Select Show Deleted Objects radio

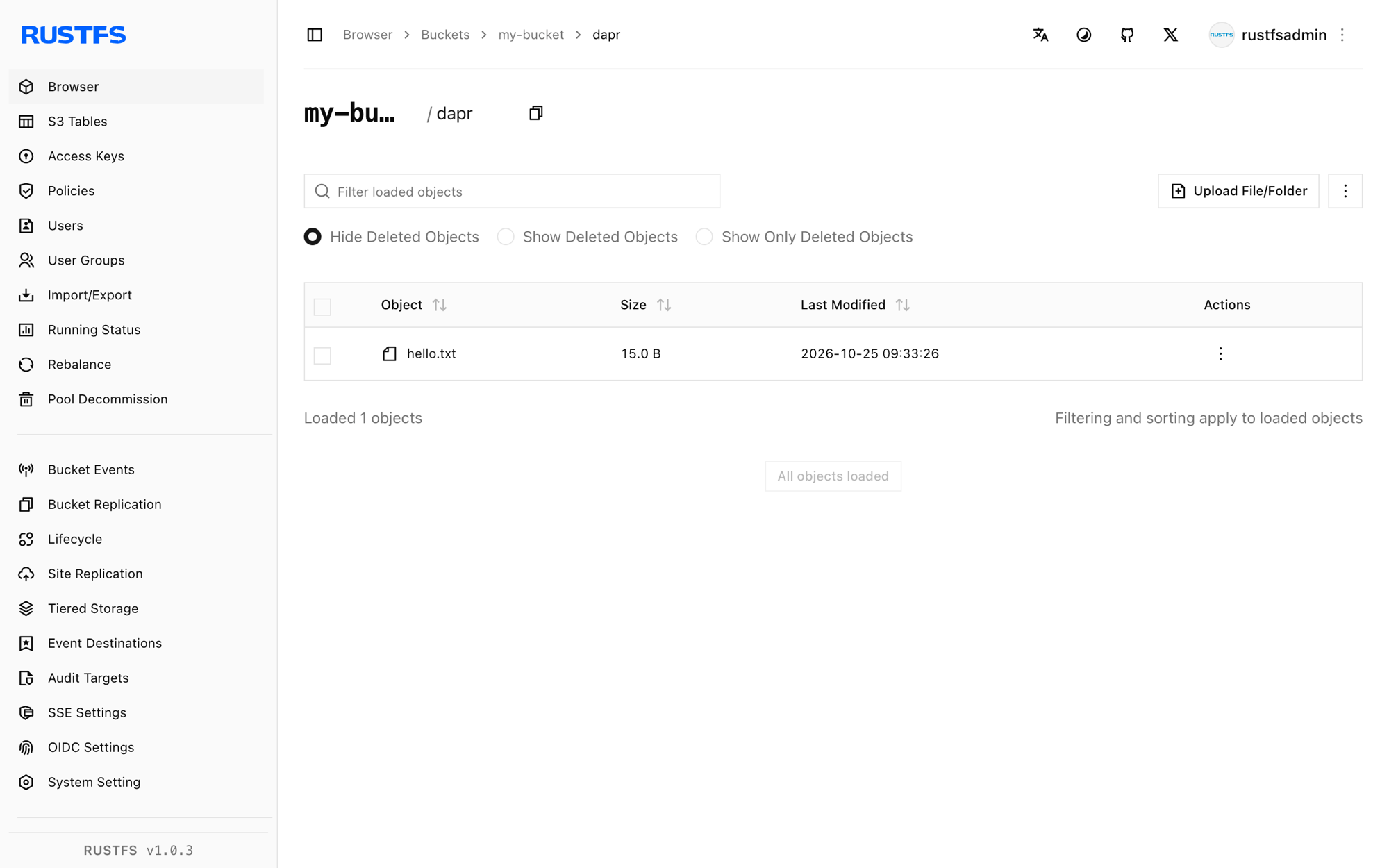506,237
